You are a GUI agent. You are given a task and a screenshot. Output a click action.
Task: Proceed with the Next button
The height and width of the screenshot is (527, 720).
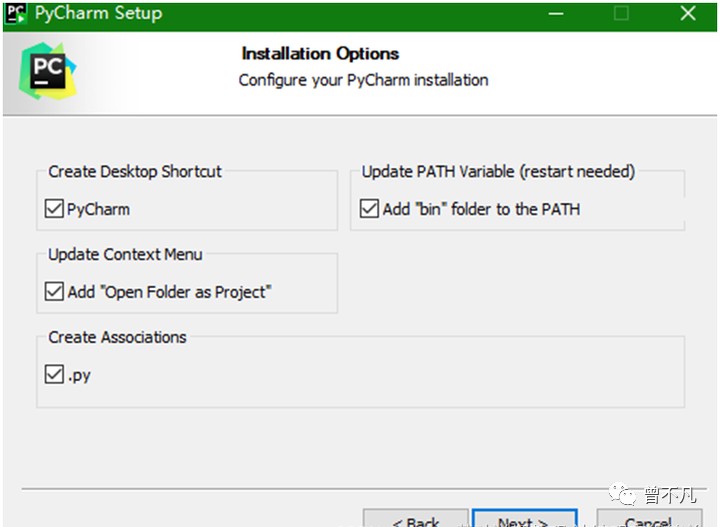(524, 518)
